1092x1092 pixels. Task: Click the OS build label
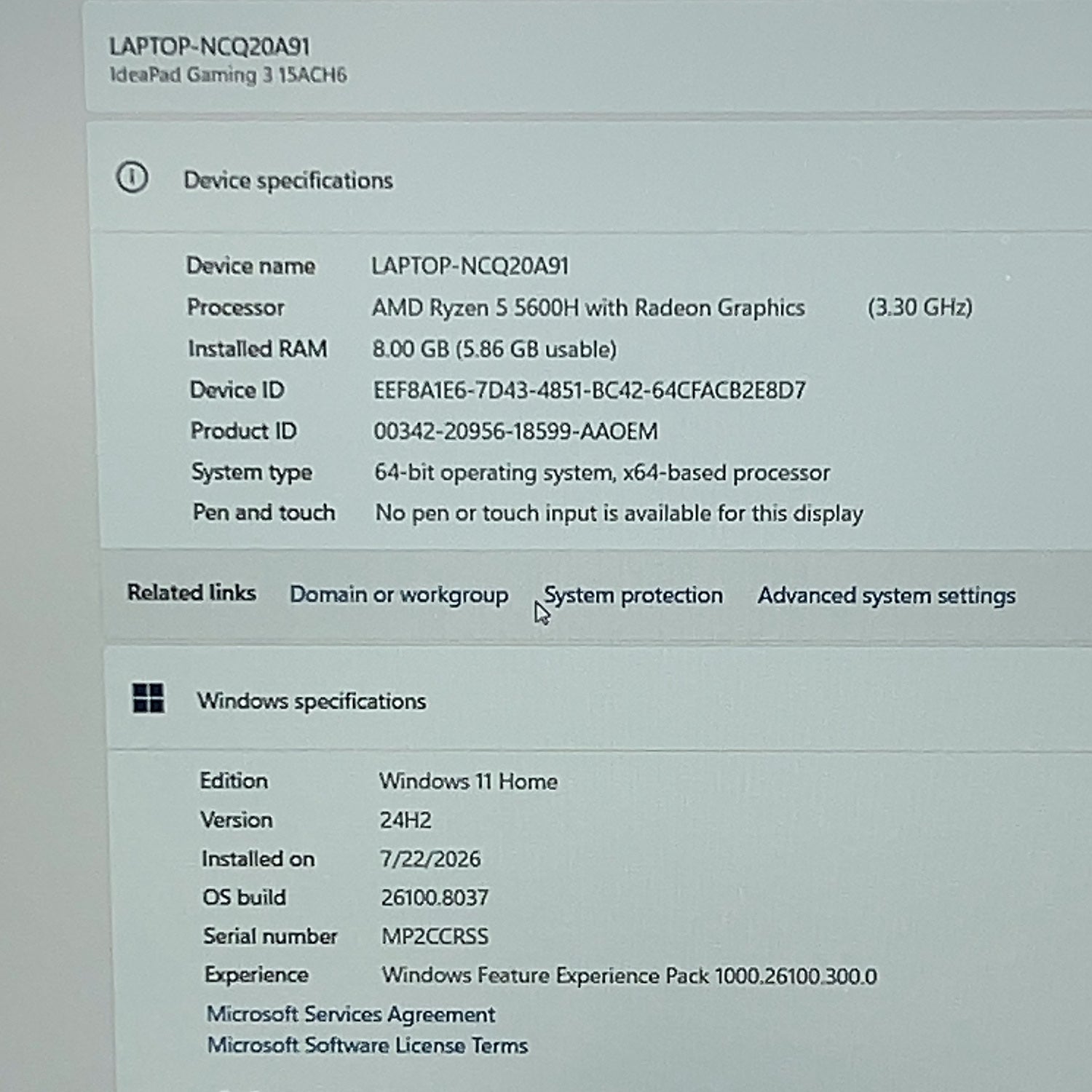[x=244, y=897]
